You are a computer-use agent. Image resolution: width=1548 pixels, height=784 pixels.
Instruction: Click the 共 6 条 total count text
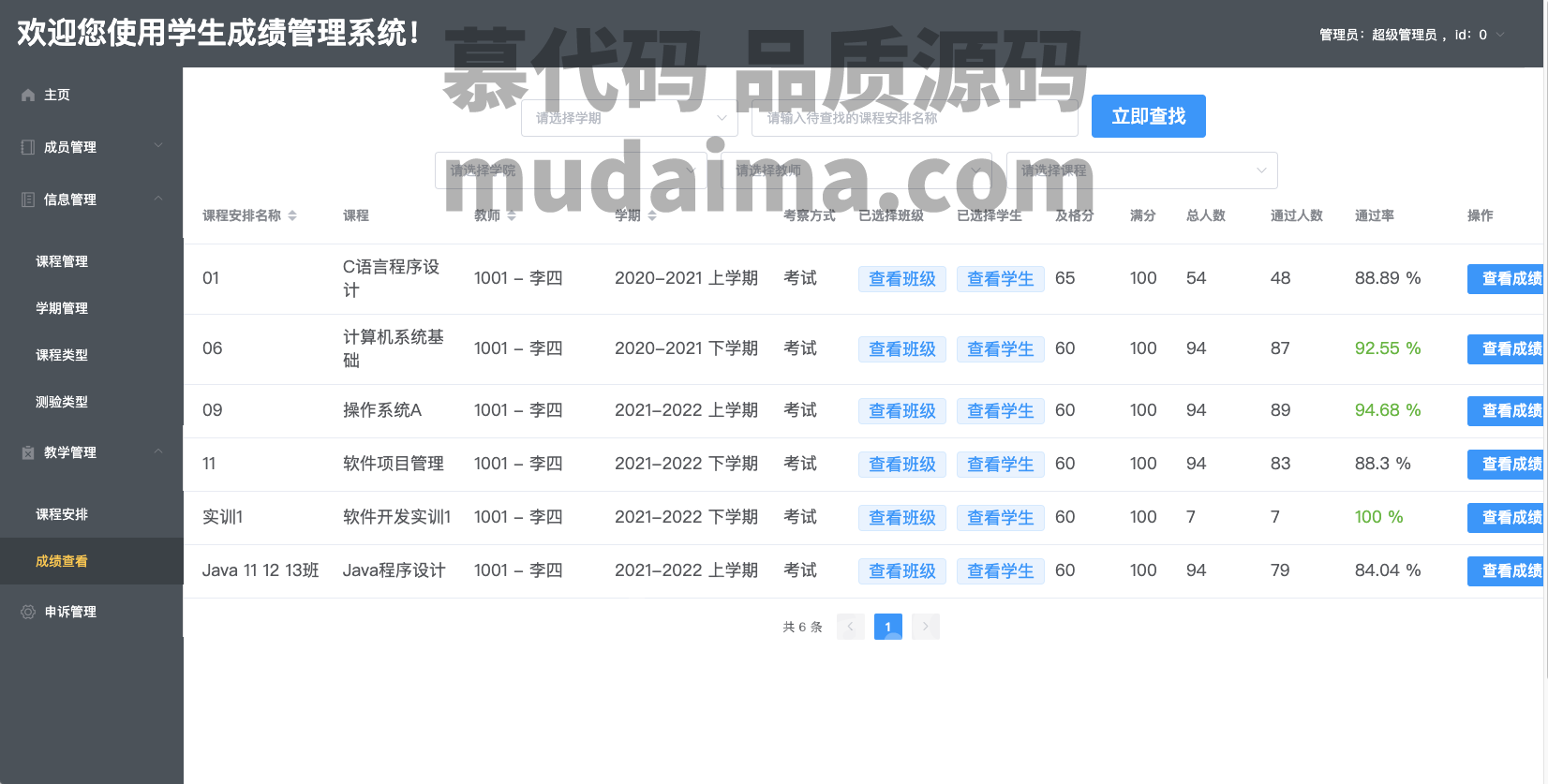point(803,627)
